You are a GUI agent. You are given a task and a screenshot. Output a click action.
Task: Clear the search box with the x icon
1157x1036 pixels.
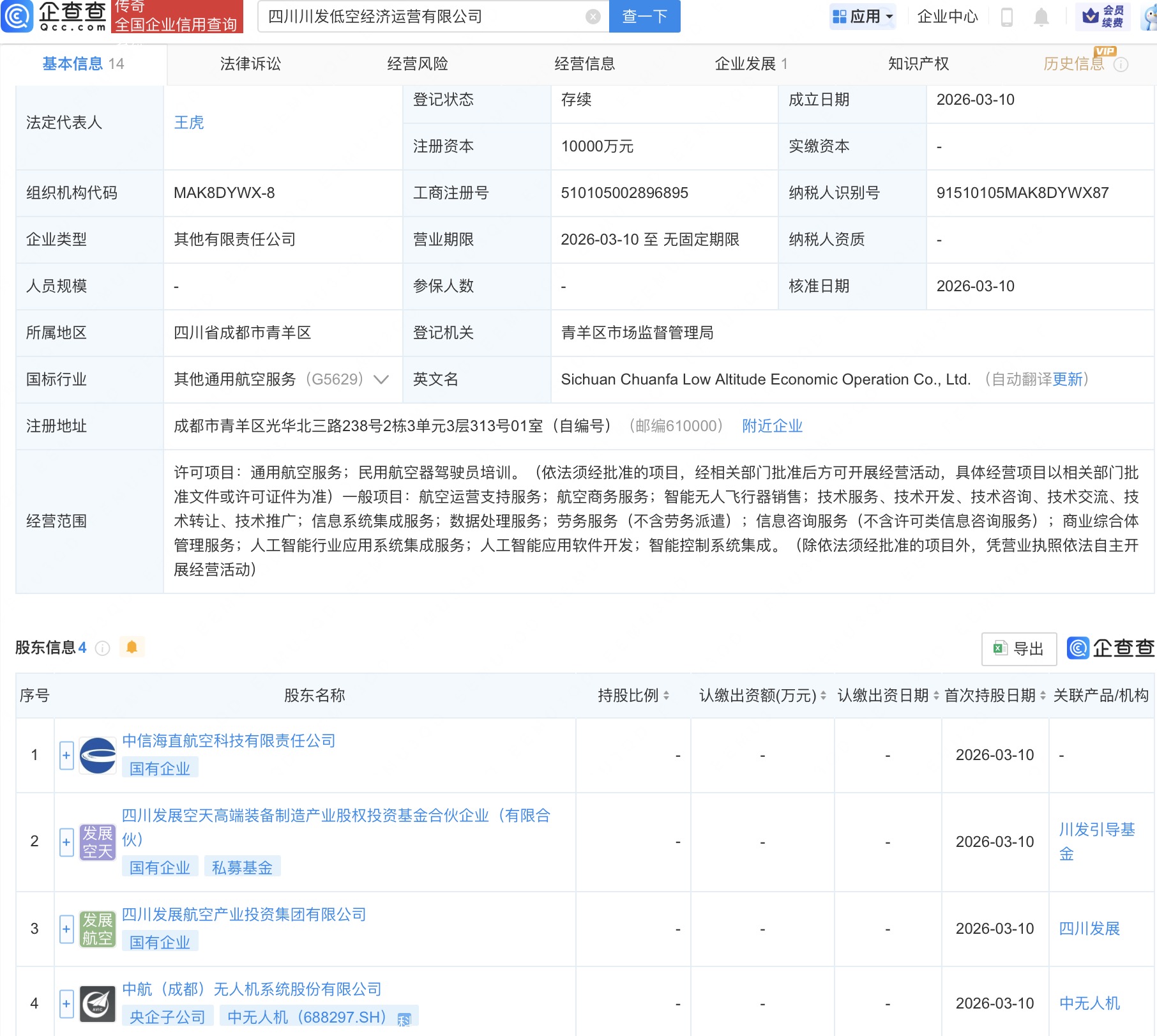pyautogui.click(x=591, y=17)
